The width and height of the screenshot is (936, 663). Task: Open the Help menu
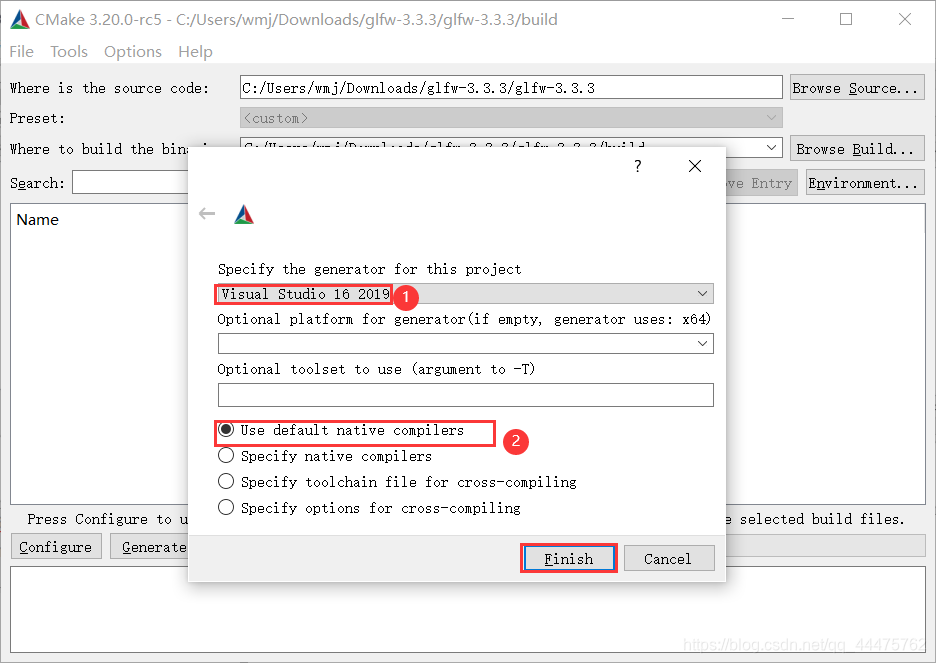[195, 52]
